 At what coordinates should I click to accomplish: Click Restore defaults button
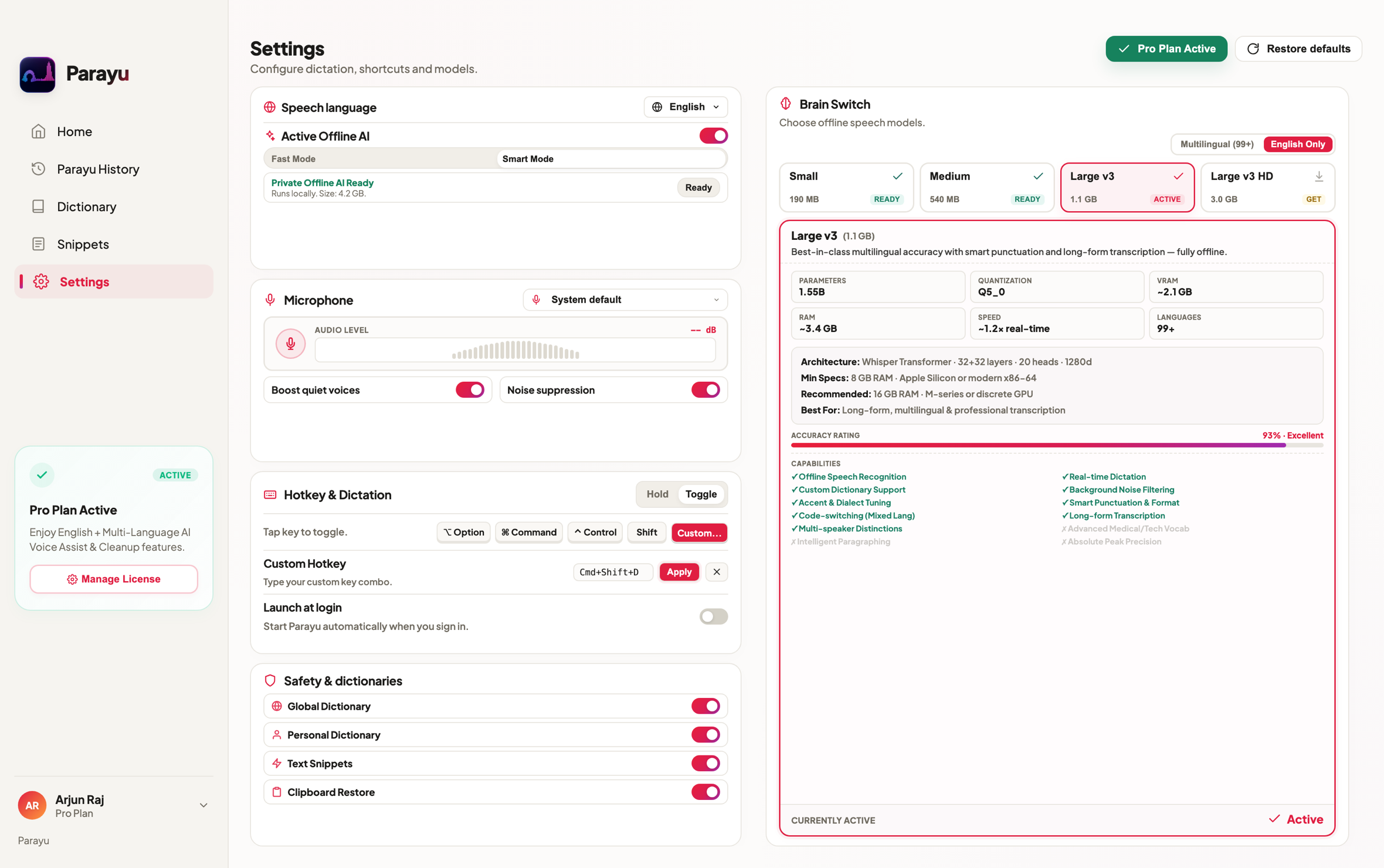tap(1298, 49)
